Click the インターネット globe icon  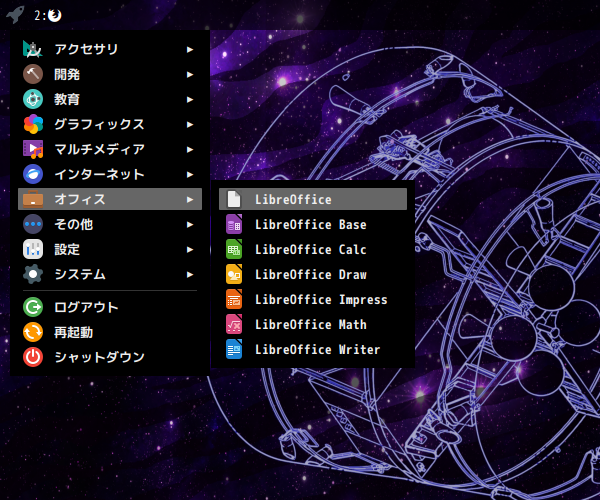[x=33, y=174]
